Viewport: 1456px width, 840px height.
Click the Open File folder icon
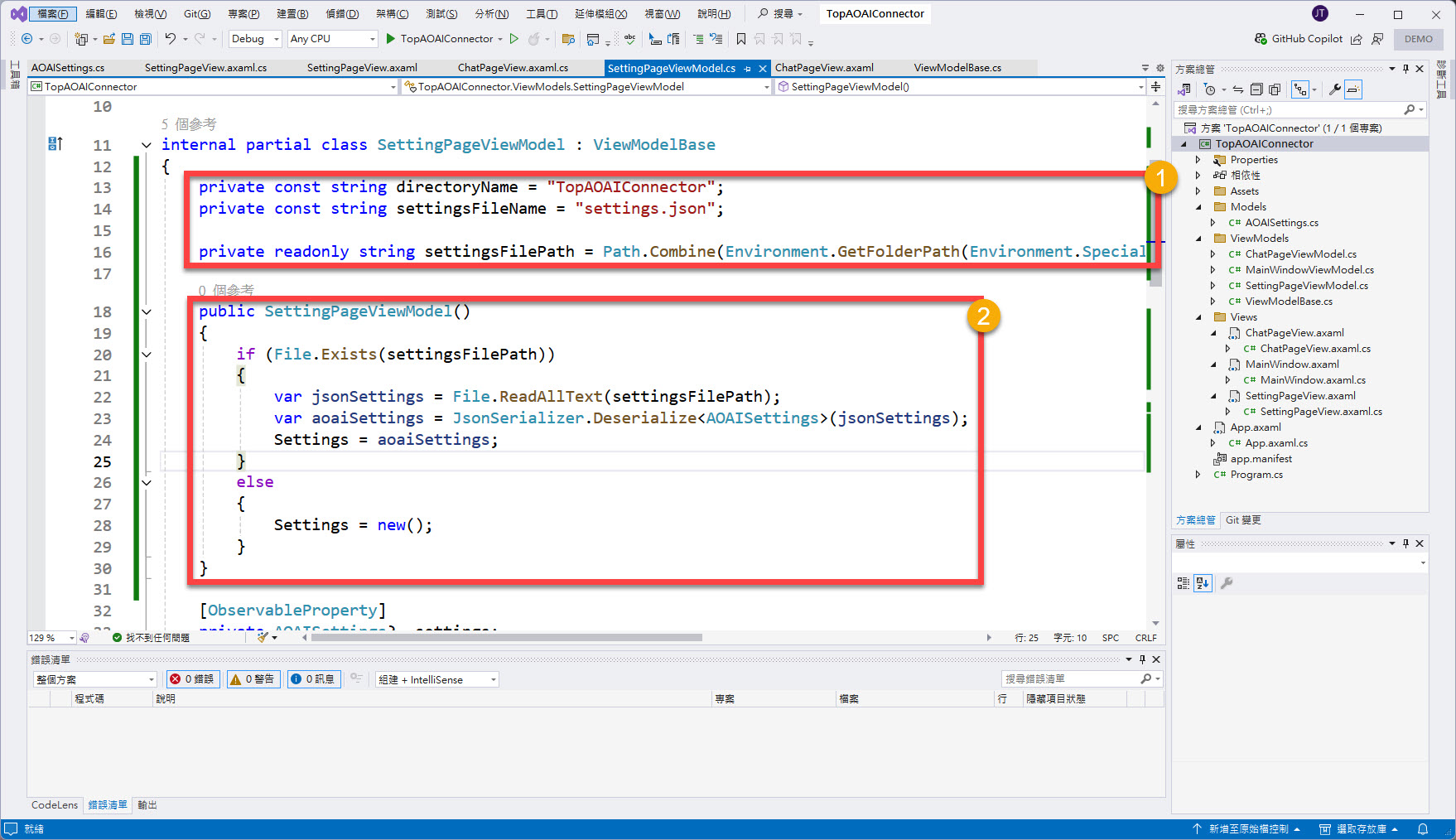coord(108,39)
